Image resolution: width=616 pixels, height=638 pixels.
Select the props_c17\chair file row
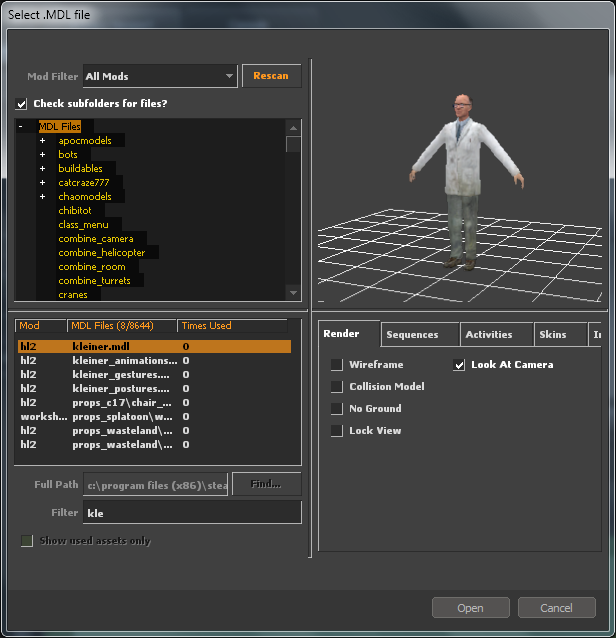pos(155,402)
